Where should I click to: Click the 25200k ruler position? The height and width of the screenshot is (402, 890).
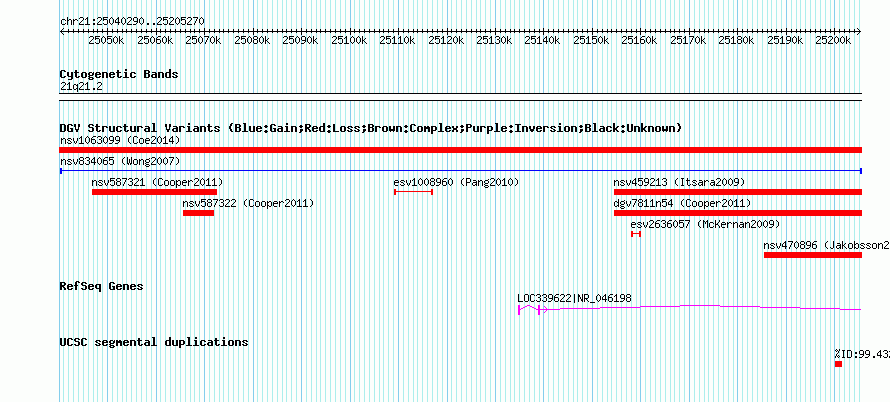[833, 40]
